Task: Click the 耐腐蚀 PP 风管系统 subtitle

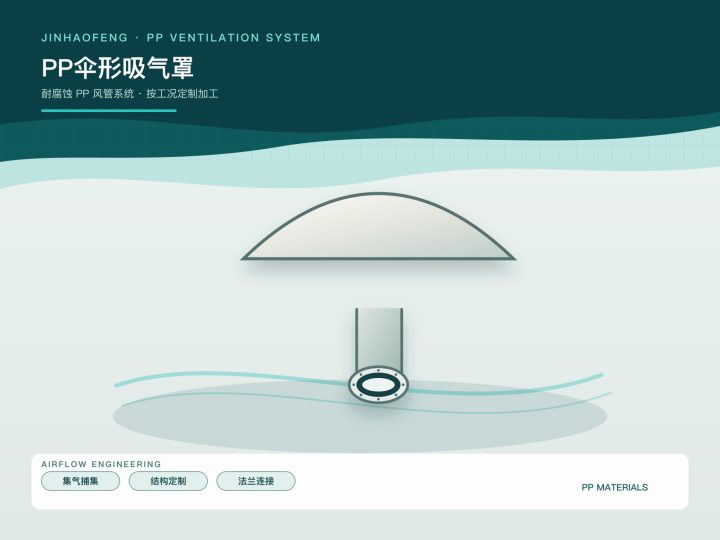Action: pyautogui.click(x=88, y=94)
